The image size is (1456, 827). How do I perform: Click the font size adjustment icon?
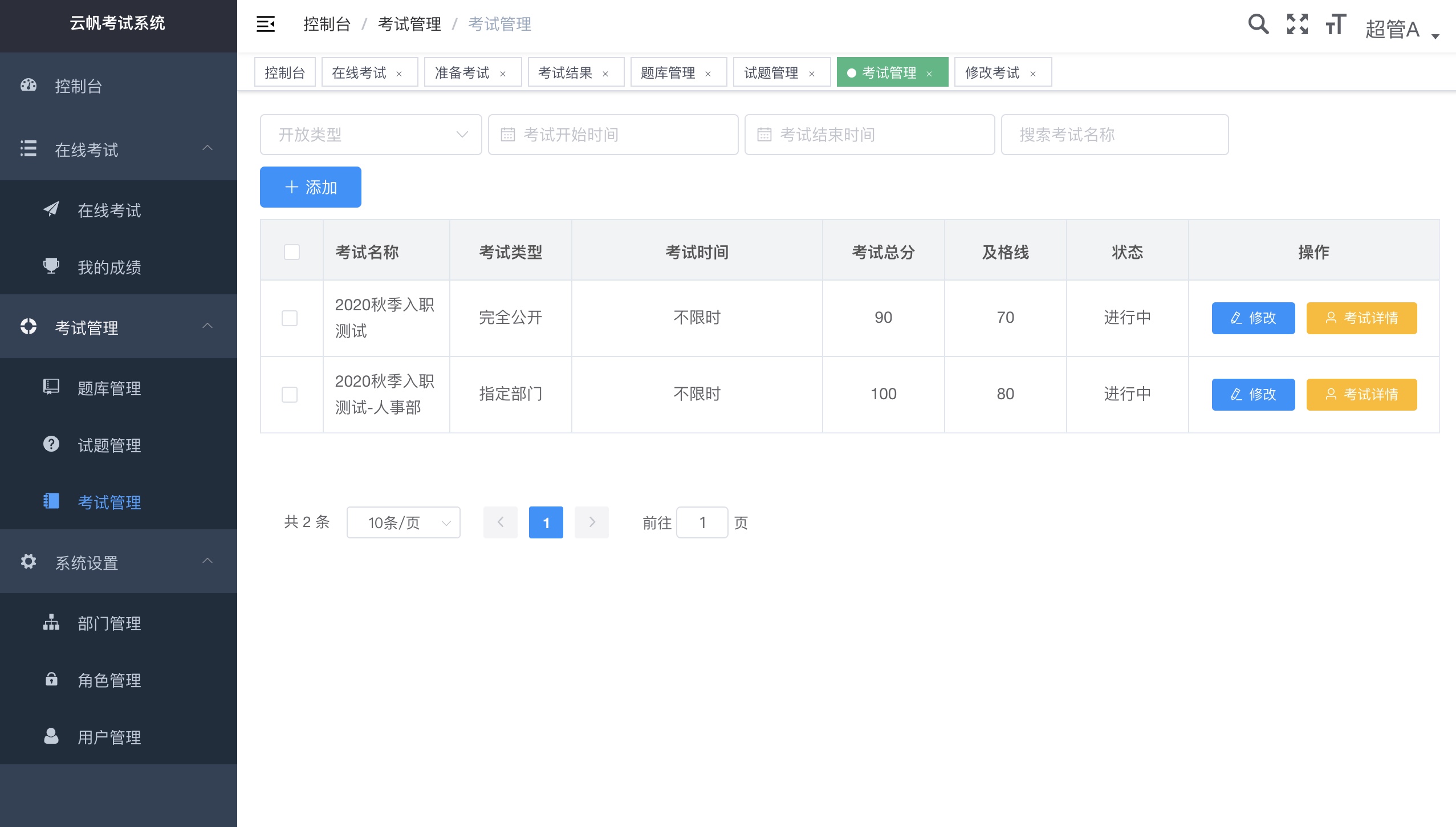[1335, 24]
